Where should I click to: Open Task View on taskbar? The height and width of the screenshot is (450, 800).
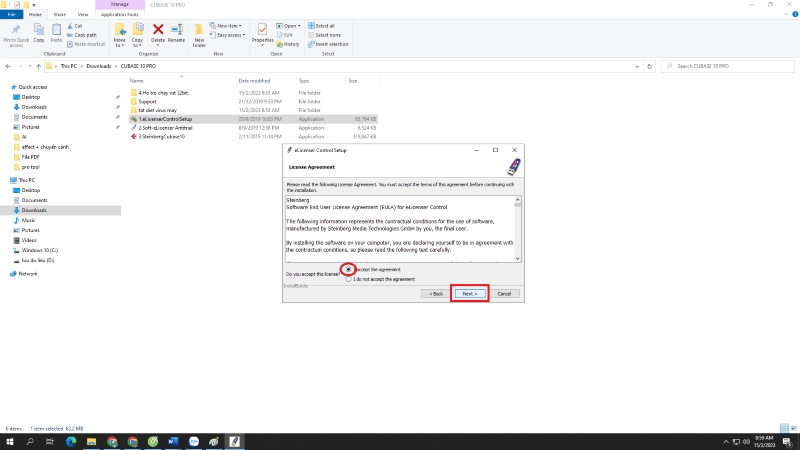tap(49, 442)
